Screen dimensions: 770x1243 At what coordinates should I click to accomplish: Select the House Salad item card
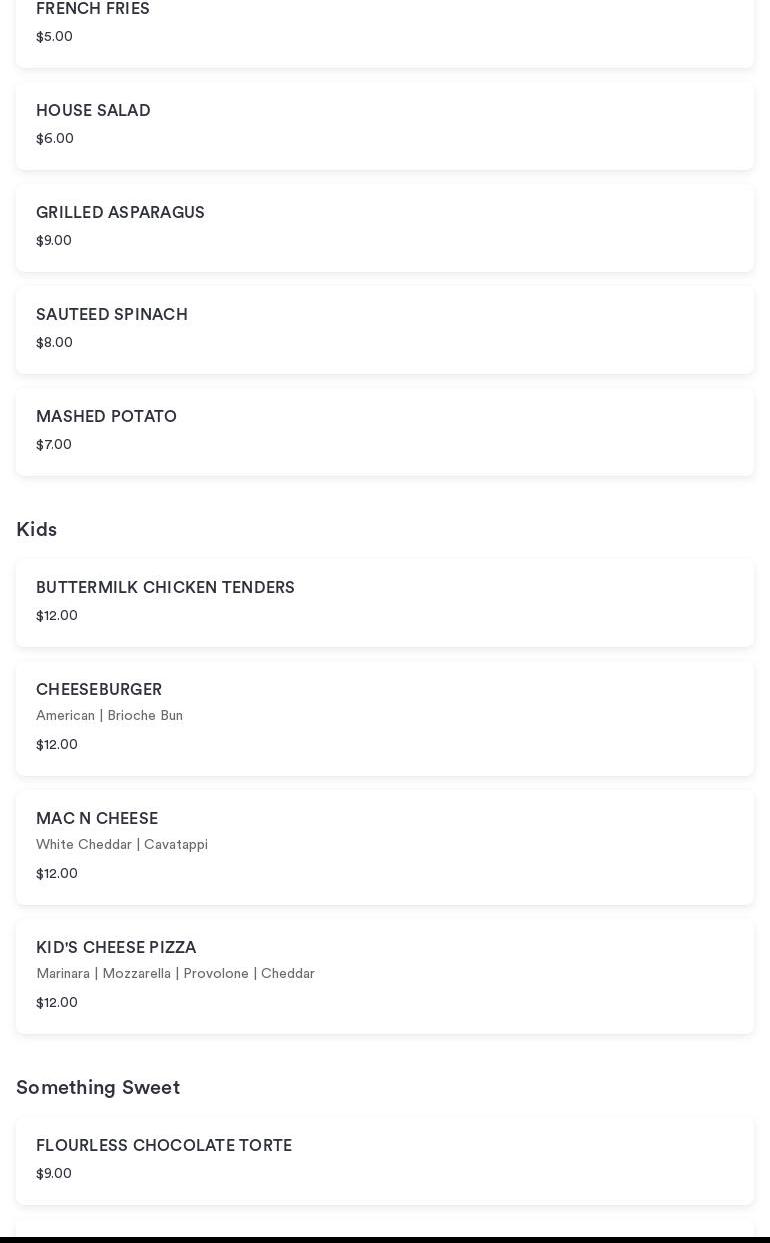point(385,126)
